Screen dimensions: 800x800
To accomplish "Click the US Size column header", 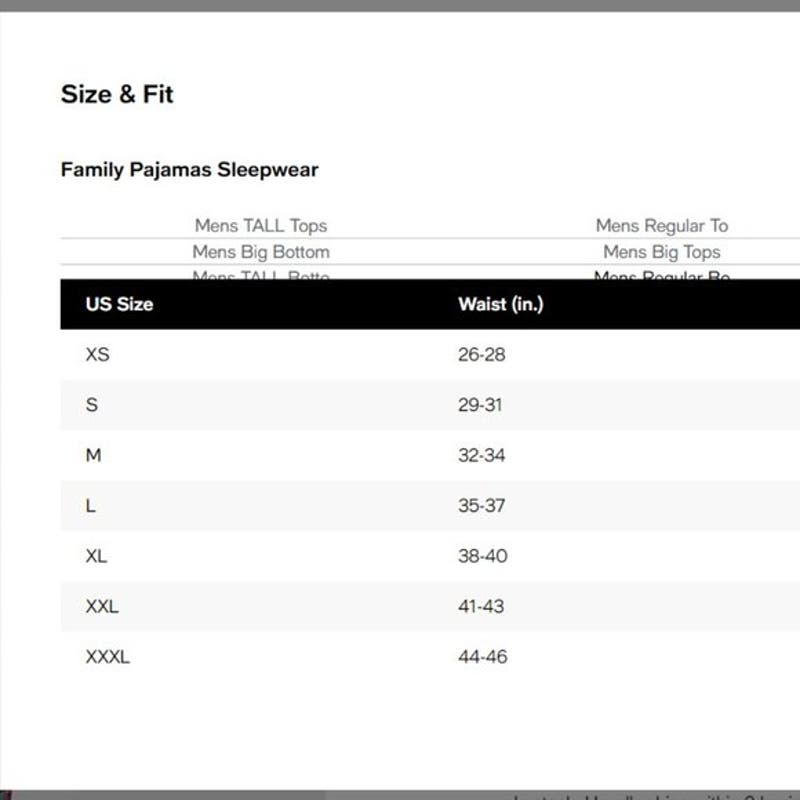I will click(x=119, y=304).
